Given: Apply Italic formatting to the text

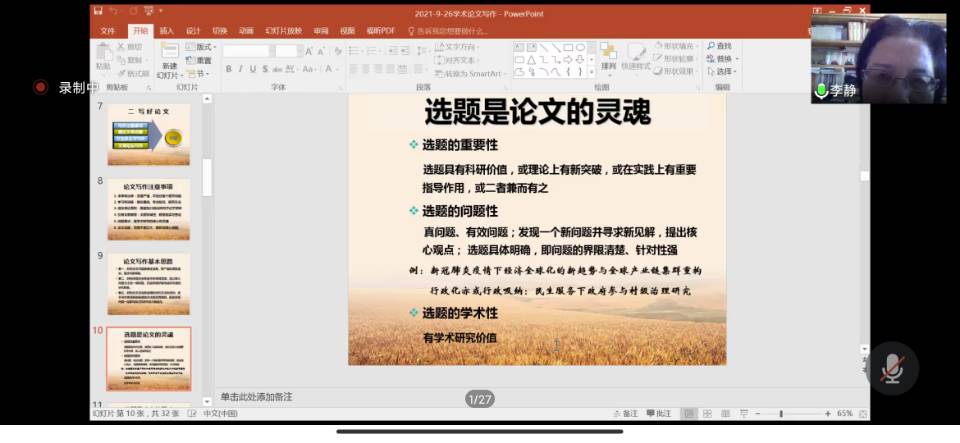Looking at the screenshot, I should (x=240, y=69).
